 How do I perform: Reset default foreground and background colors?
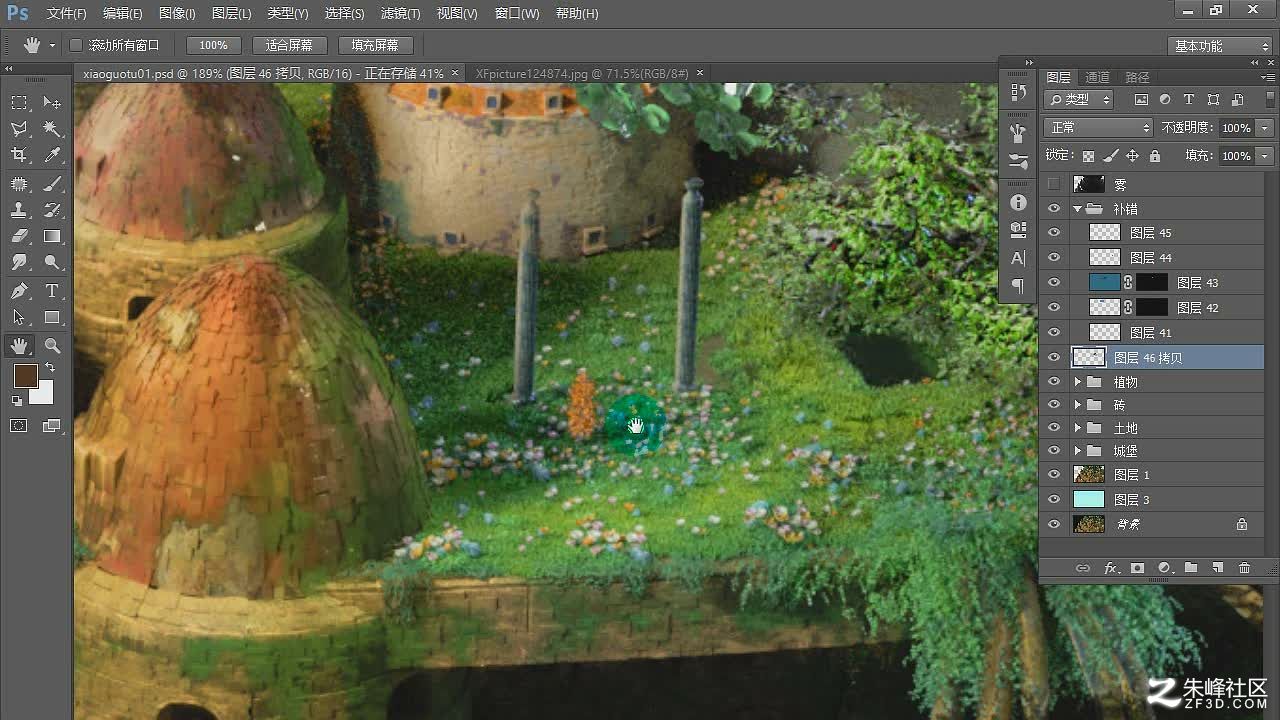[x=17, y=401]
